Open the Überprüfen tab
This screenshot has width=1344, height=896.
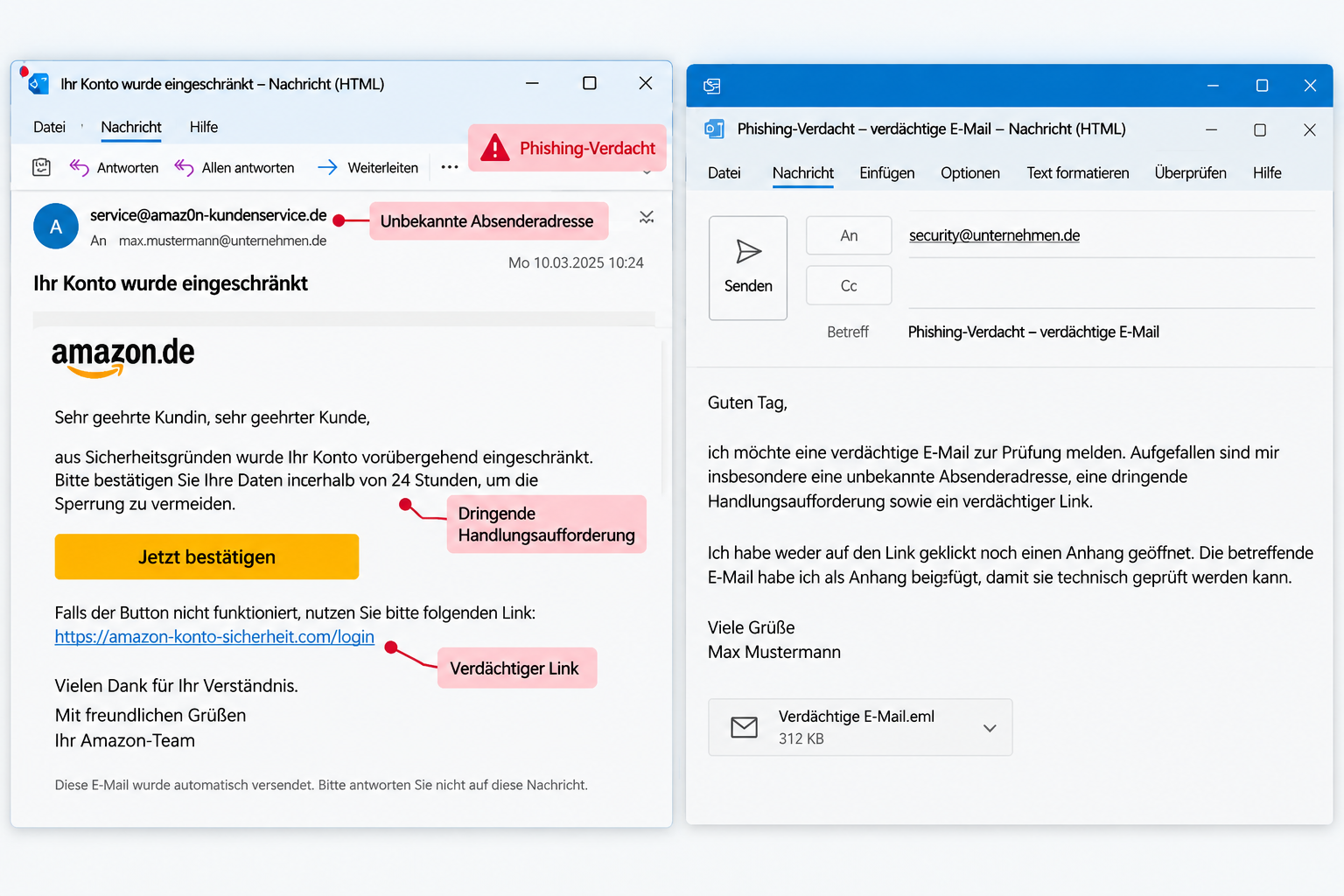1191,173
